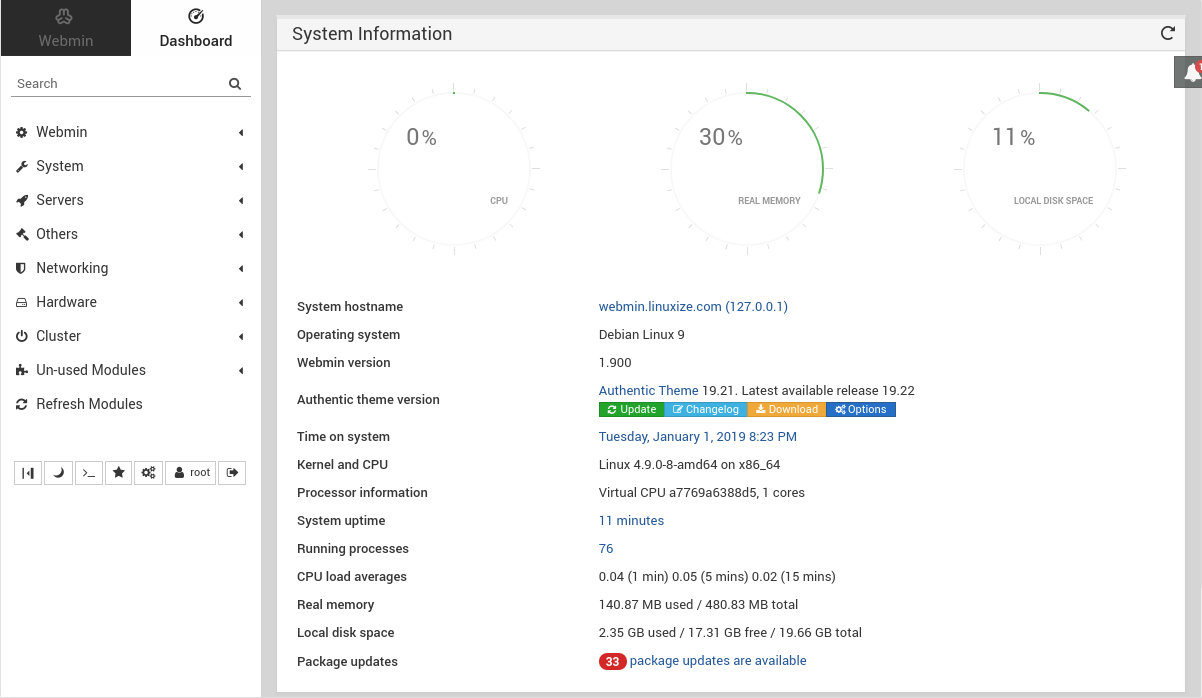Open the command shell terminal icon

click(88, 473)
